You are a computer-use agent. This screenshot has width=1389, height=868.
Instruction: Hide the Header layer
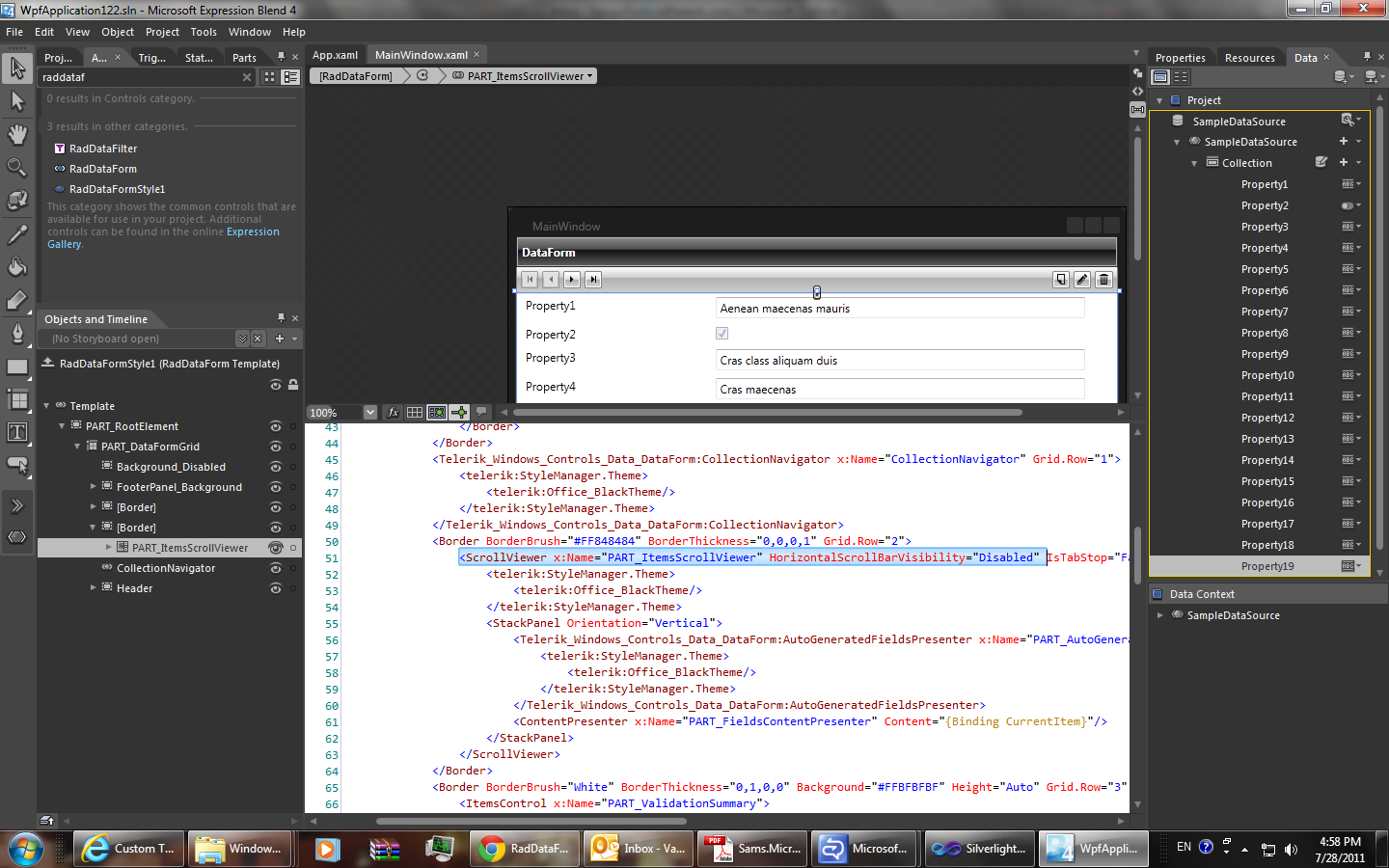tap(276, 588)
